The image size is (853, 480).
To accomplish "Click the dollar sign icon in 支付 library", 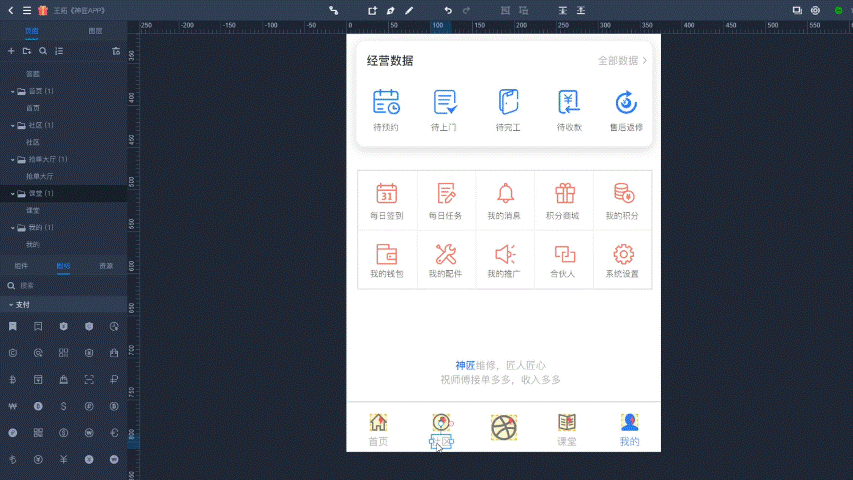I will tap(63, 406).
